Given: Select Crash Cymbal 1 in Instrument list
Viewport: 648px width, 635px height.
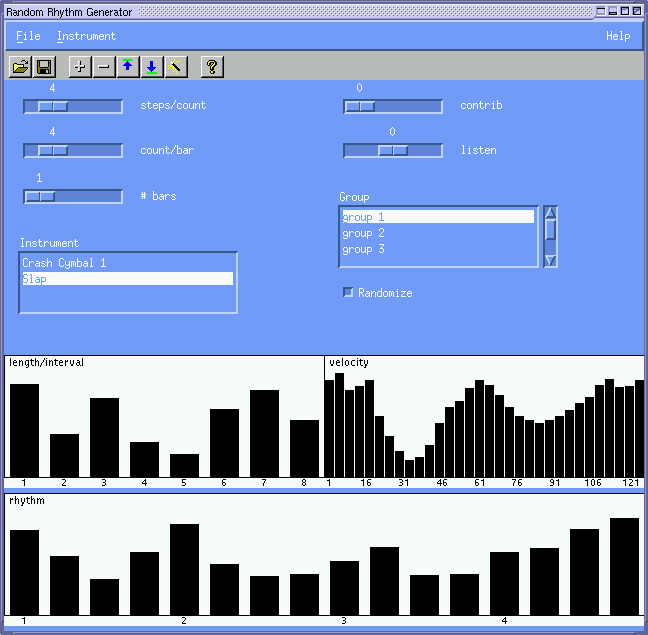Looking at the screenshot, I should click(64, 263).
